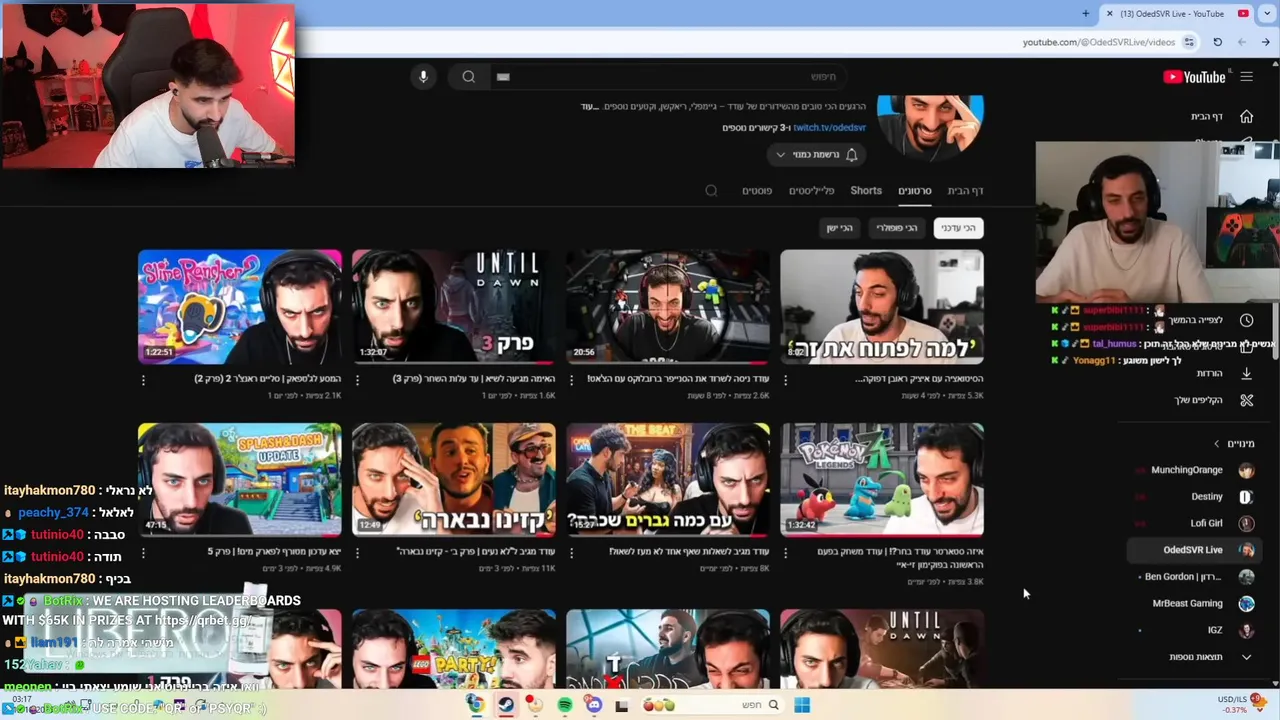
Task: Open options menu for Roblox video
Action: click(x=571, y=380)
